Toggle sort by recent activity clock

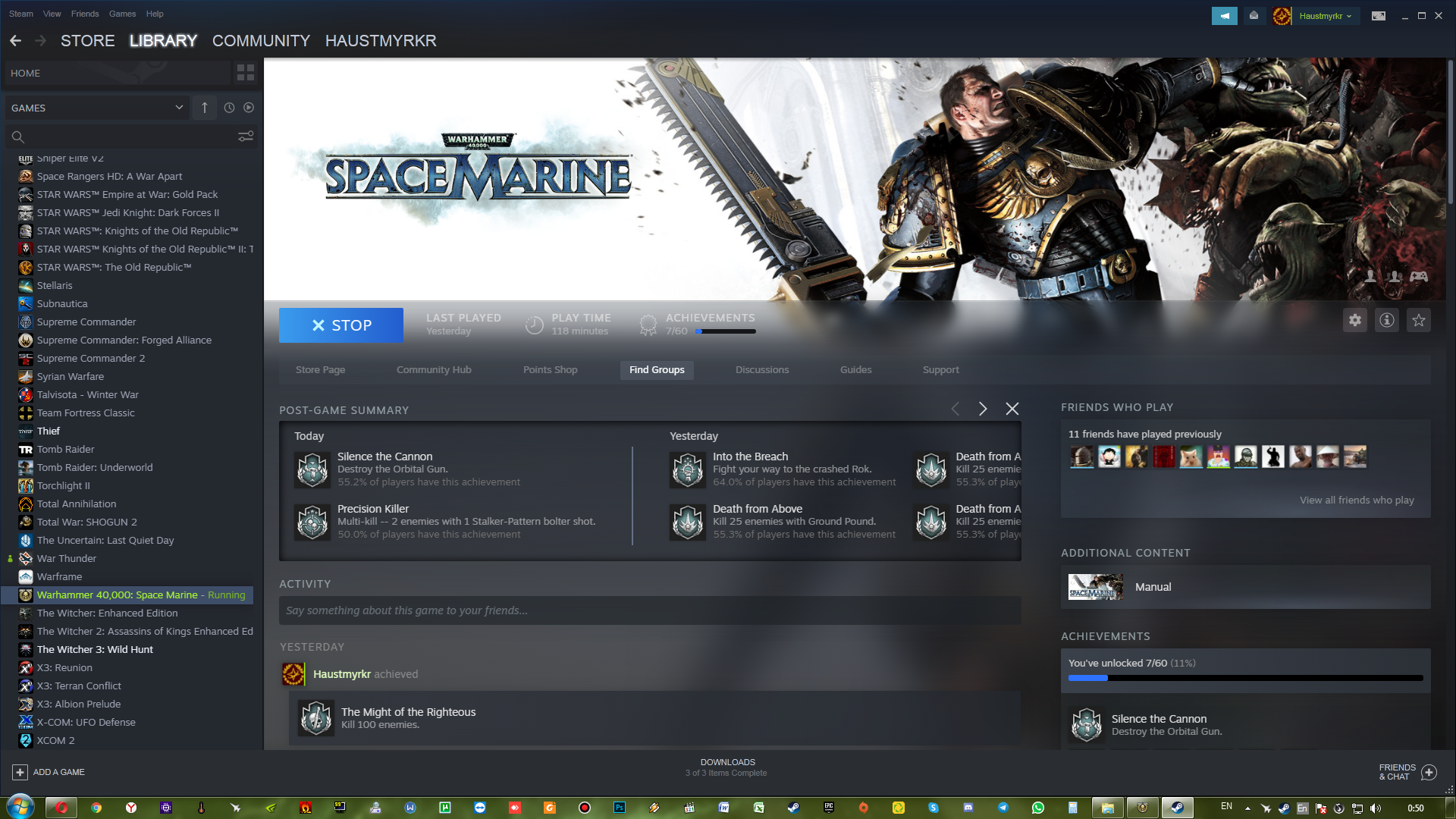click(x=229, y=108)
